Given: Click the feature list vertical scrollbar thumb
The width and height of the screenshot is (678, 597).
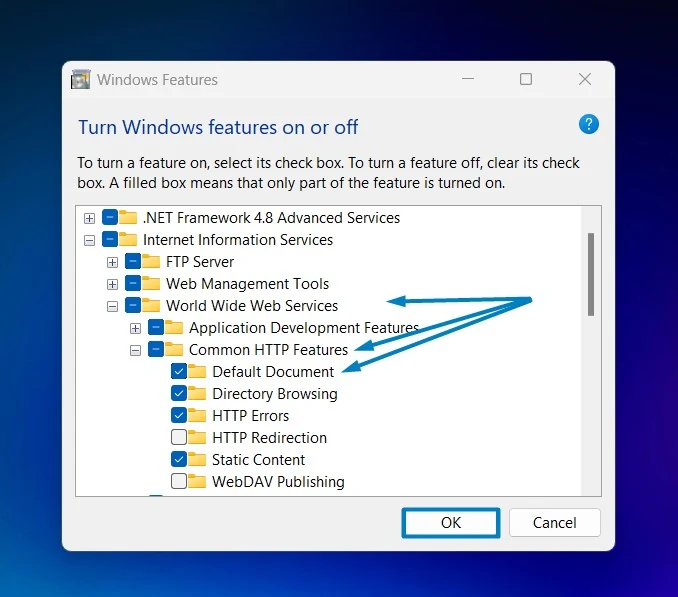Looking at the screenshot, I should [x=591, y=275].
